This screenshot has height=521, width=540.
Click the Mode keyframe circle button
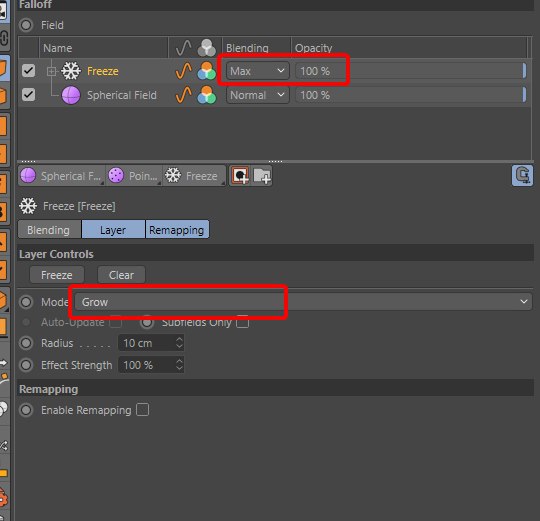[x=26, y=302]
